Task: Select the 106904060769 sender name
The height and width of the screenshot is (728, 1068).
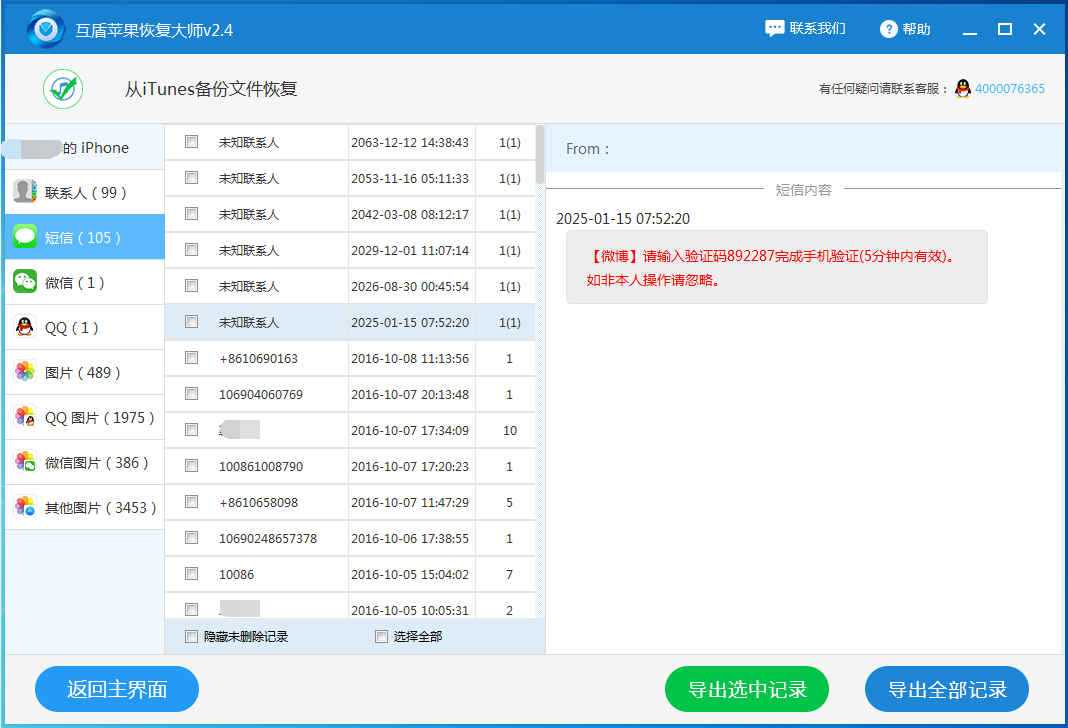Action: (x=261, y=395)
